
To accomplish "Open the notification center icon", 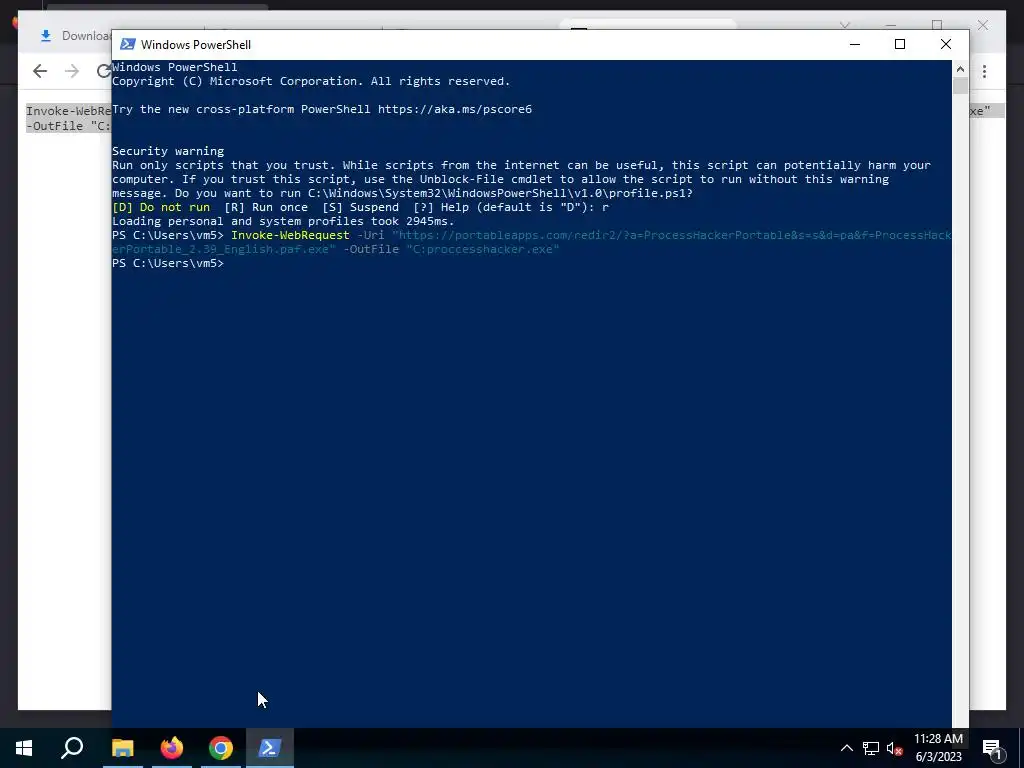I will click(992, 748).
